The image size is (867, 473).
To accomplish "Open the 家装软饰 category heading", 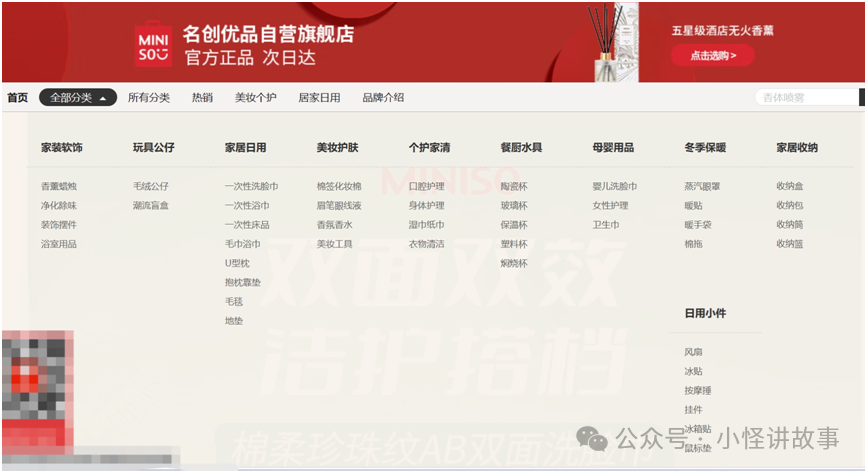I will (x=62, y=147).
